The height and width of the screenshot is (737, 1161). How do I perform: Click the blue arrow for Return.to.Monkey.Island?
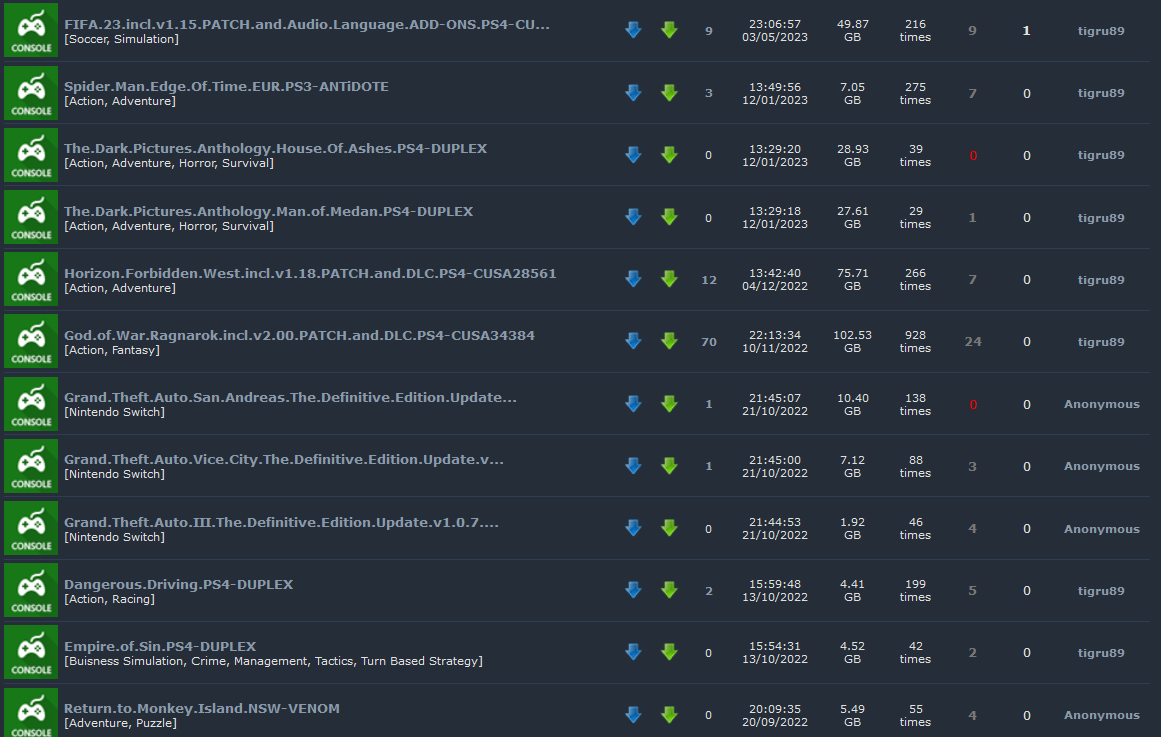click(633, 714)
